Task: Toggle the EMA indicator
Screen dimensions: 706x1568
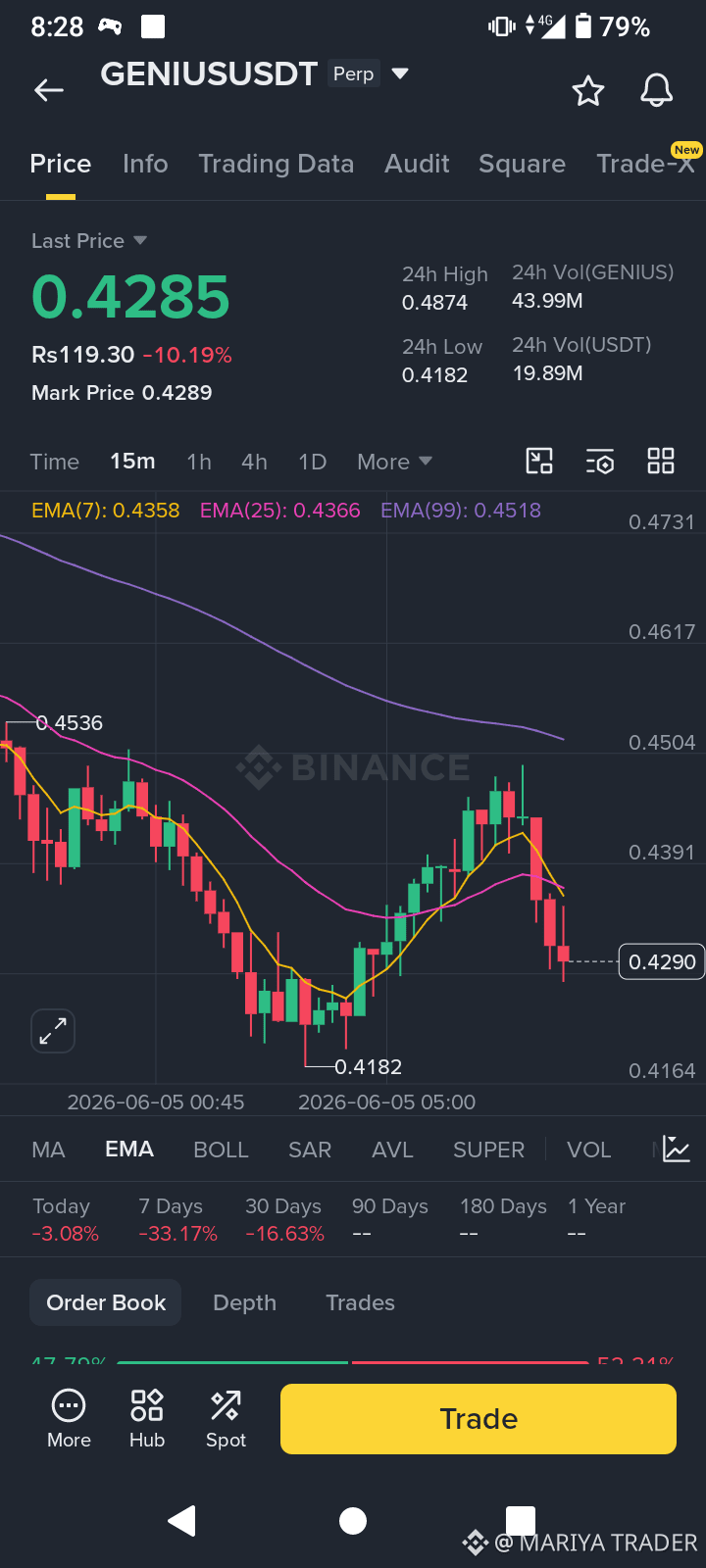Action: point(129,1150)
